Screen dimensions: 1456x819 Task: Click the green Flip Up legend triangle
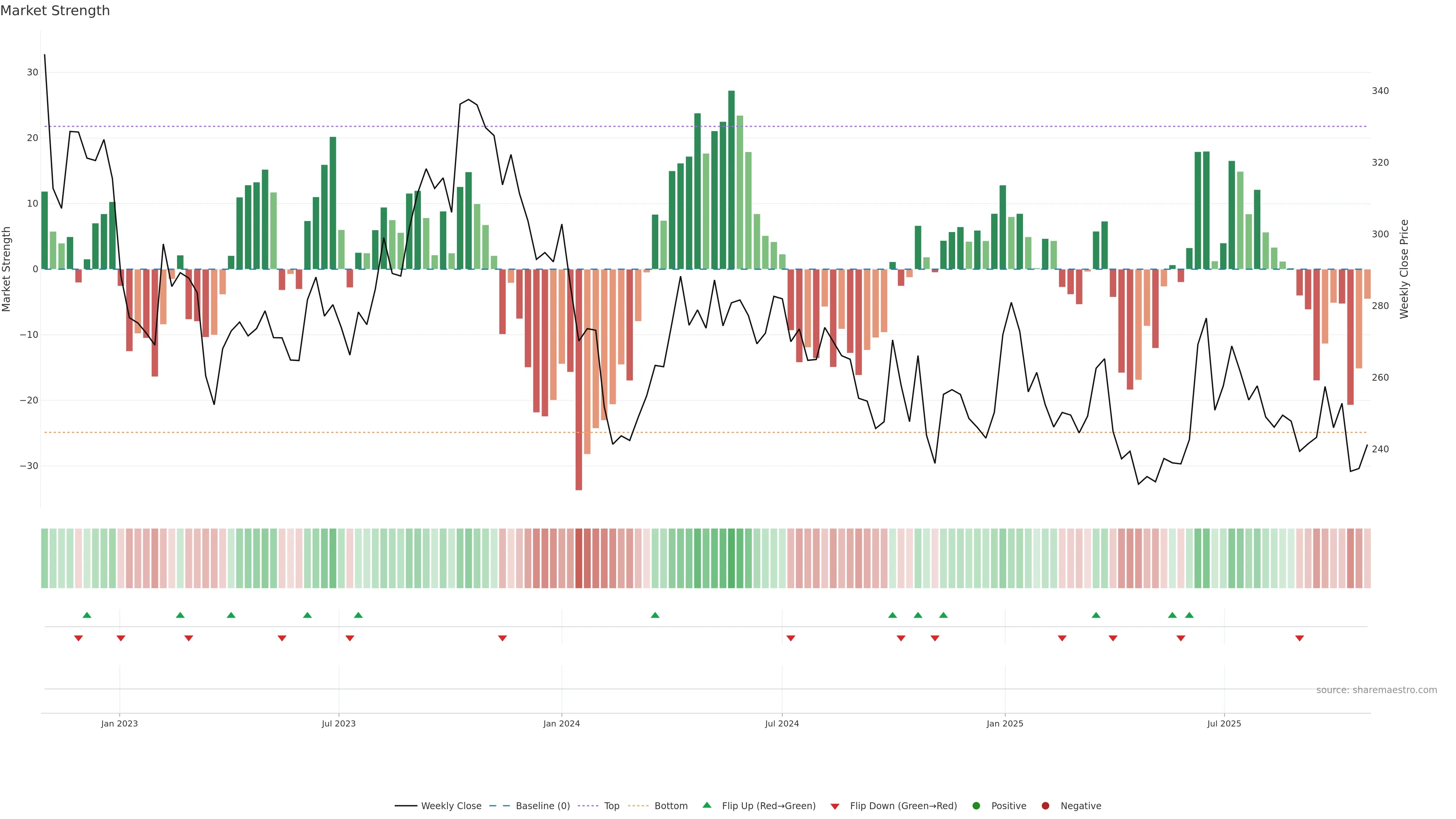(x=706, y=805)
